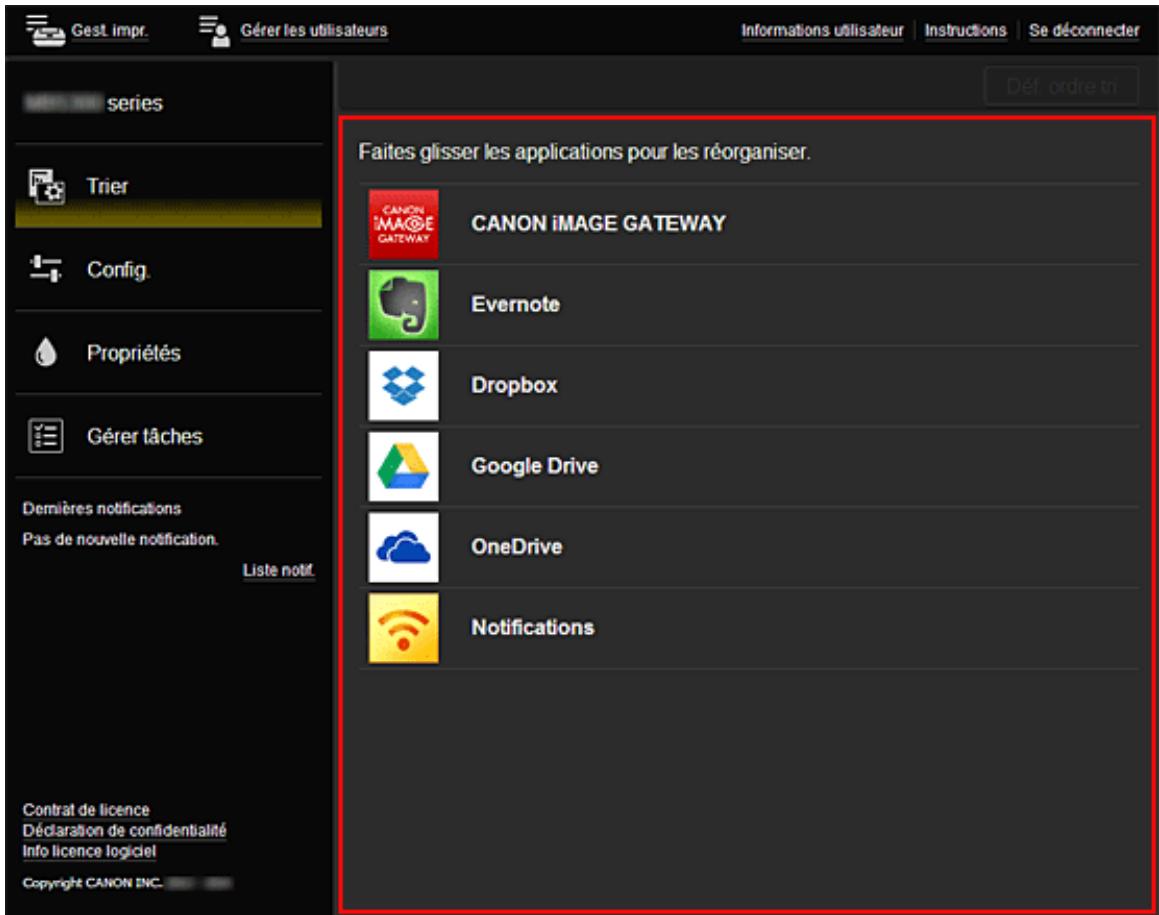Screen dimensions: 1159x915
Task: Click the Informations utilisateur link
Action: tap(822, 31)
